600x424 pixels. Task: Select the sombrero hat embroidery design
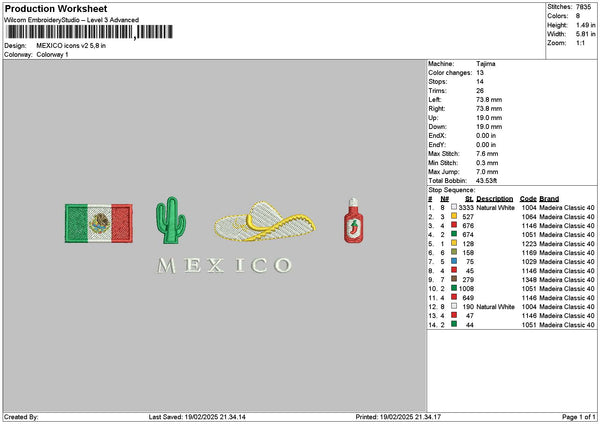[x=265, y=222]
